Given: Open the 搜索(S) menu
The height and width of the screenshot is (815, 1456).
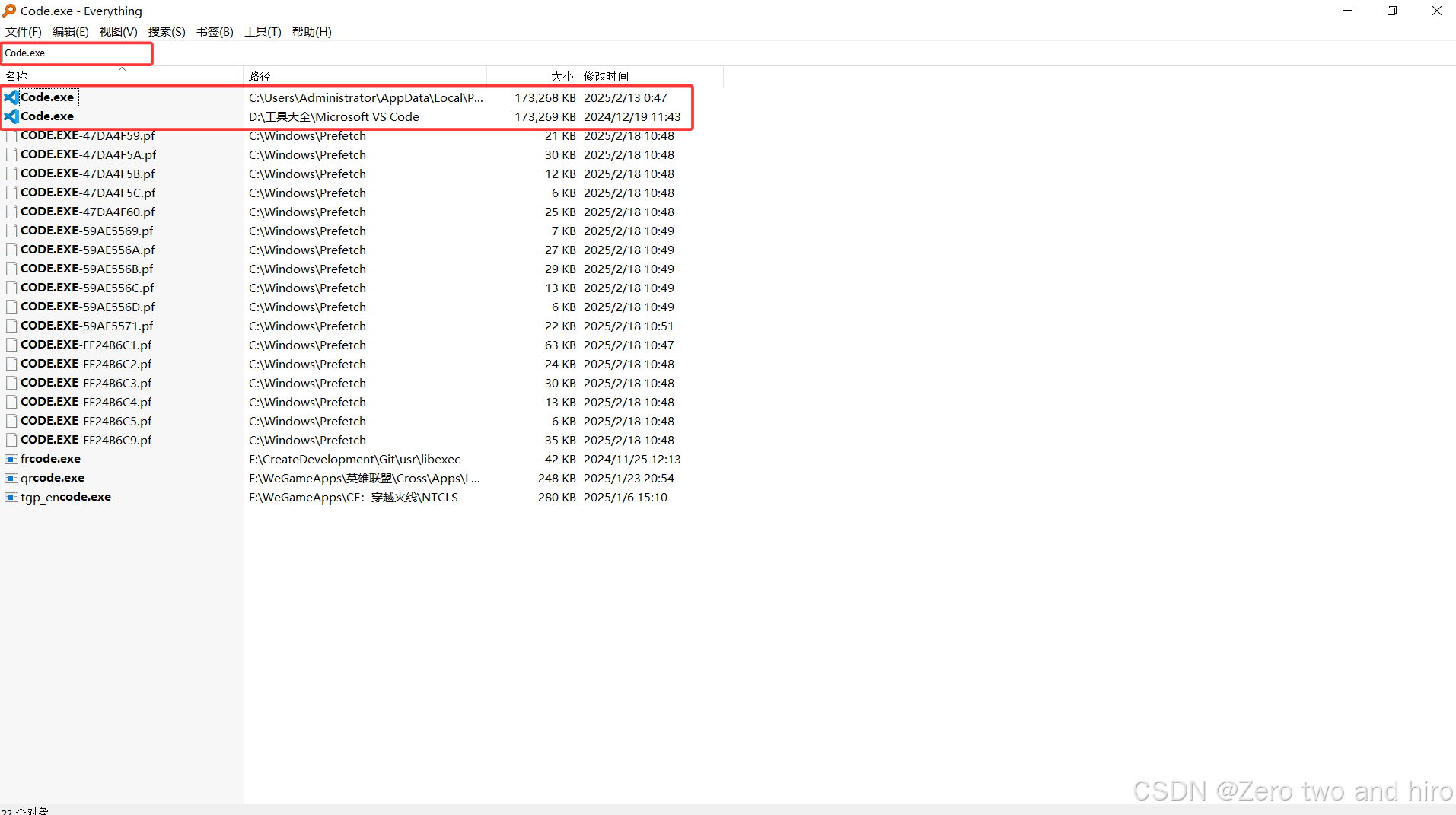Looking at the screenshot, I should point(166,31).
